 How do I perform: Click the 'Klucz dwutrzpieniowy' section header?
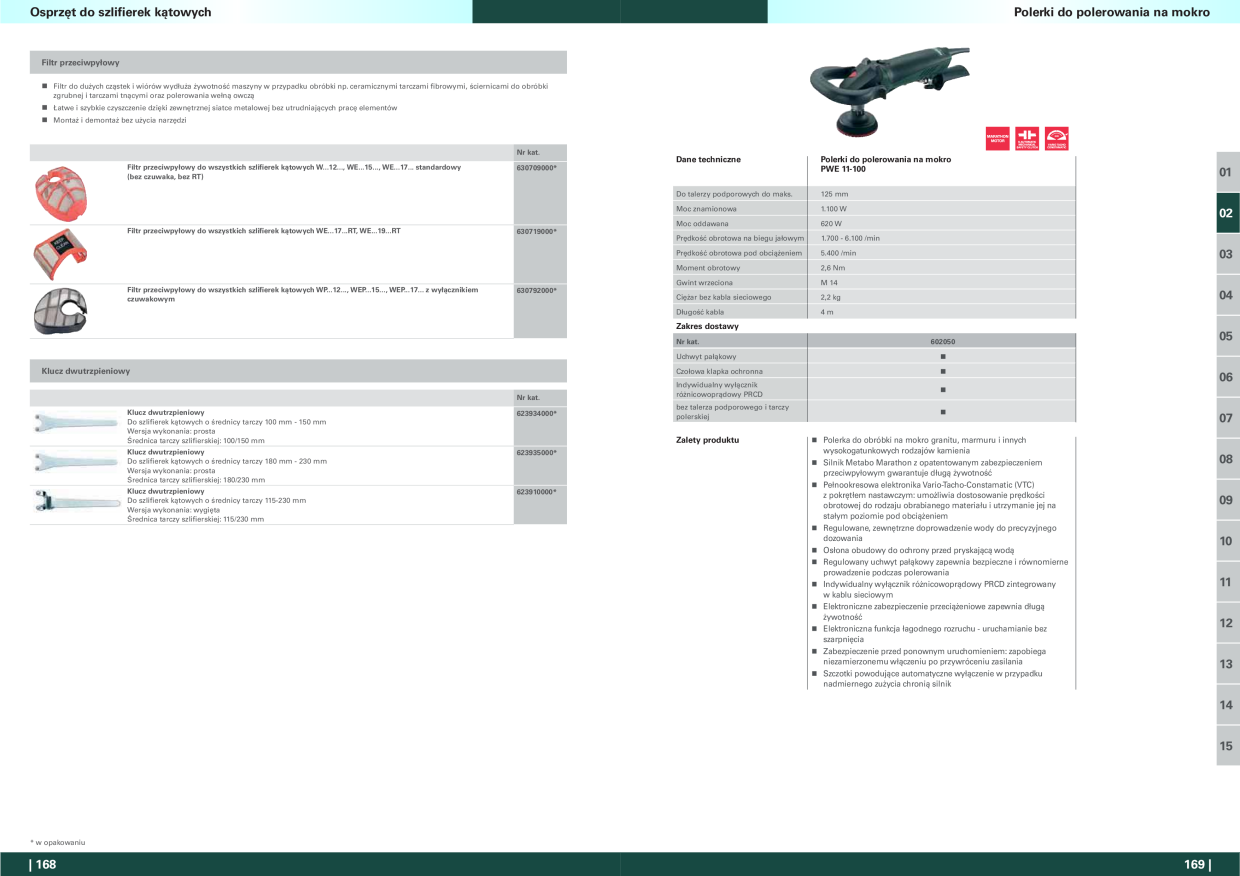pyautogui.click(x=298, y=371)
